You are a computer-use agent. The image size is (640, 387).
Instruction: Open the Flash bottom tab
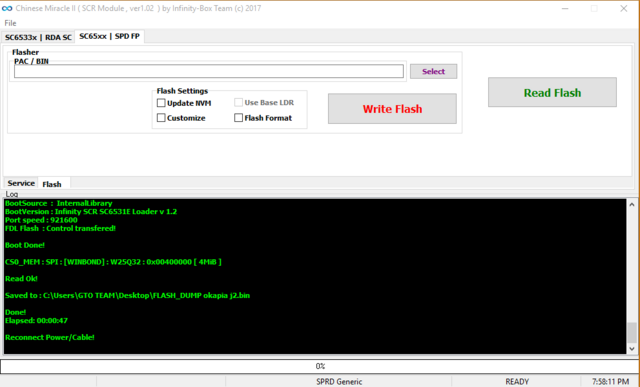pyautogui.click(x=52, y=184)
